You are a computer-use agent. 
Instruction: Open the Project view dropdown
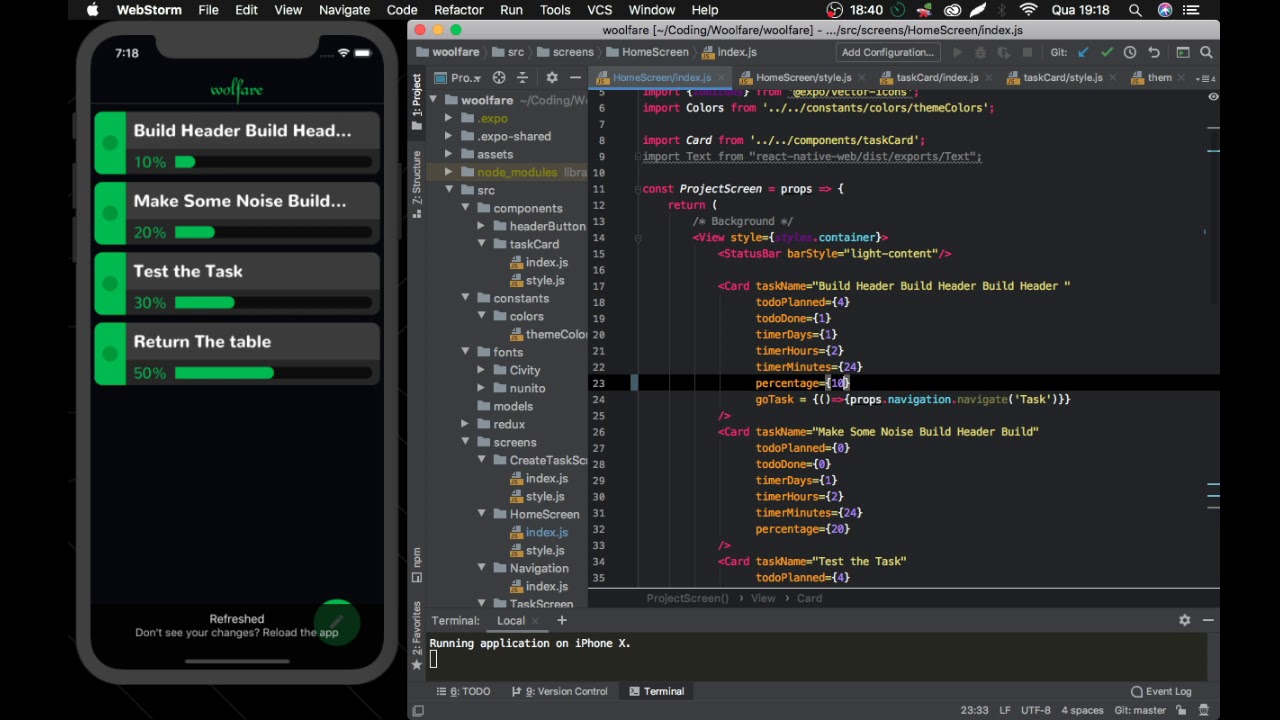click(x=458, y=77)
